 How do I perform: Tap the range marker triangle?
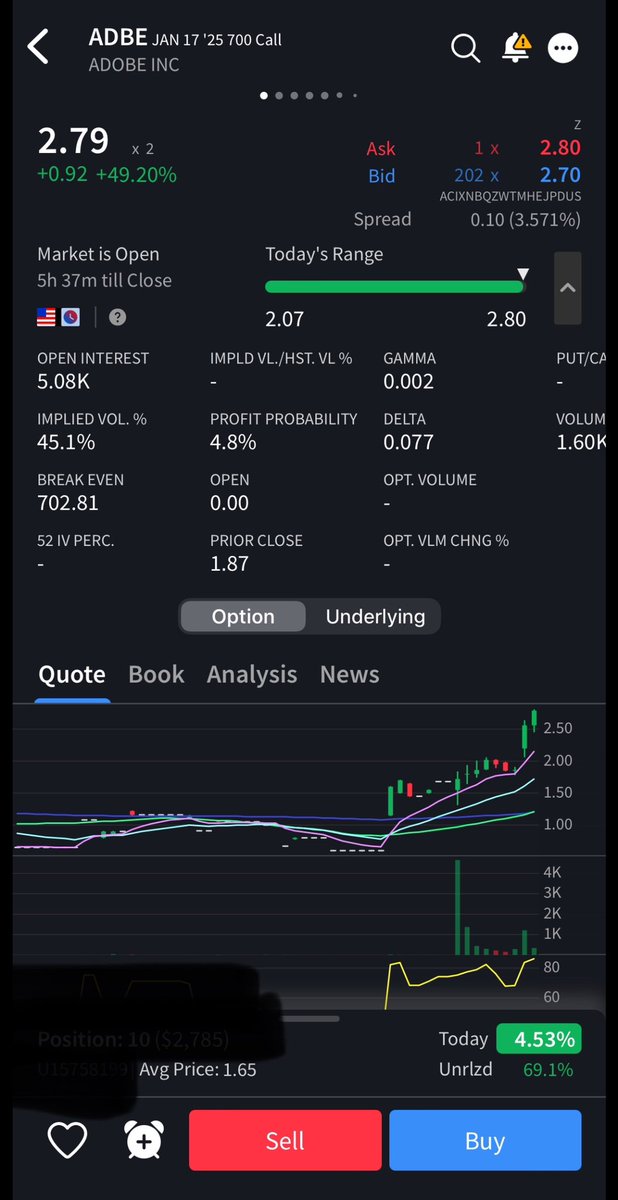[522, 274]
